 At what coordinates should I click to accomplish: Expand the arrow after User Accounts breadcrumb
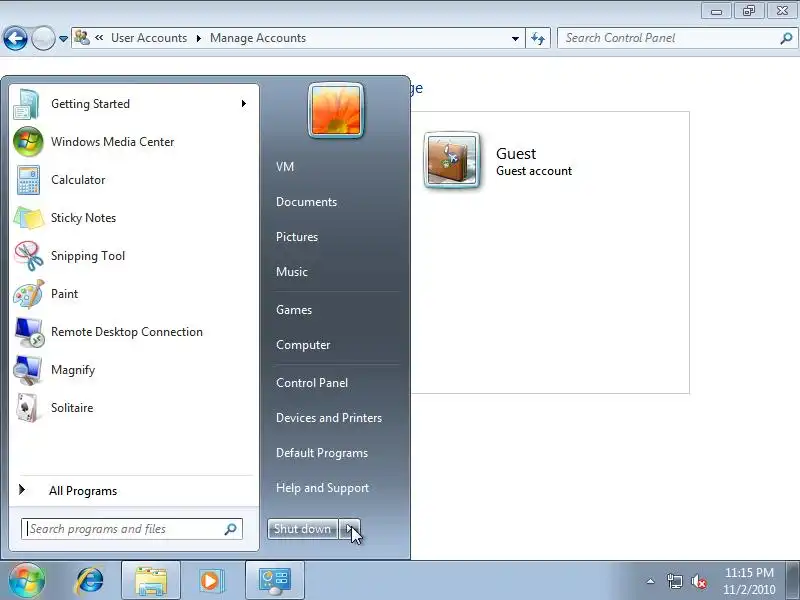199,38
